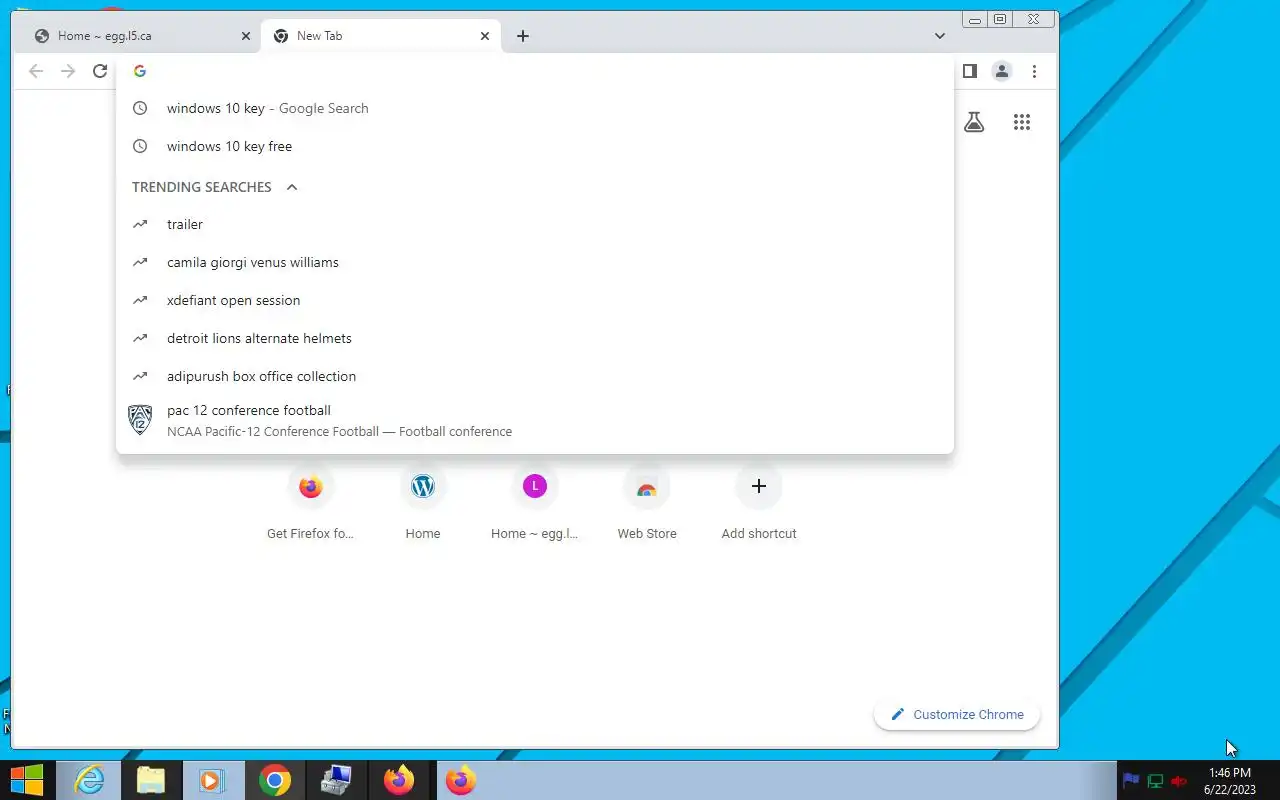Viewport: 1280px width, 800px height.
Task: Choose 'xdefiant open session' suggestion
Action: (535, 300)
